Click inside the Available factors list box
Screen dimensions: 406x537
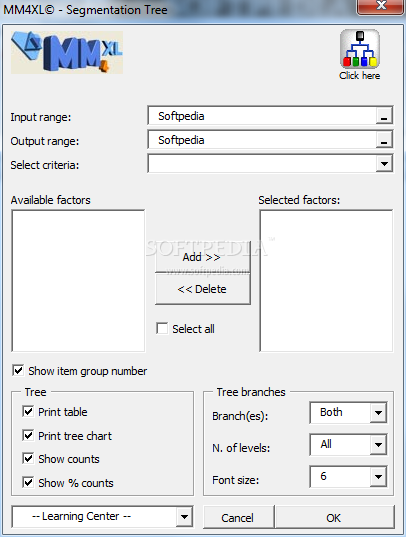[78, 281]
